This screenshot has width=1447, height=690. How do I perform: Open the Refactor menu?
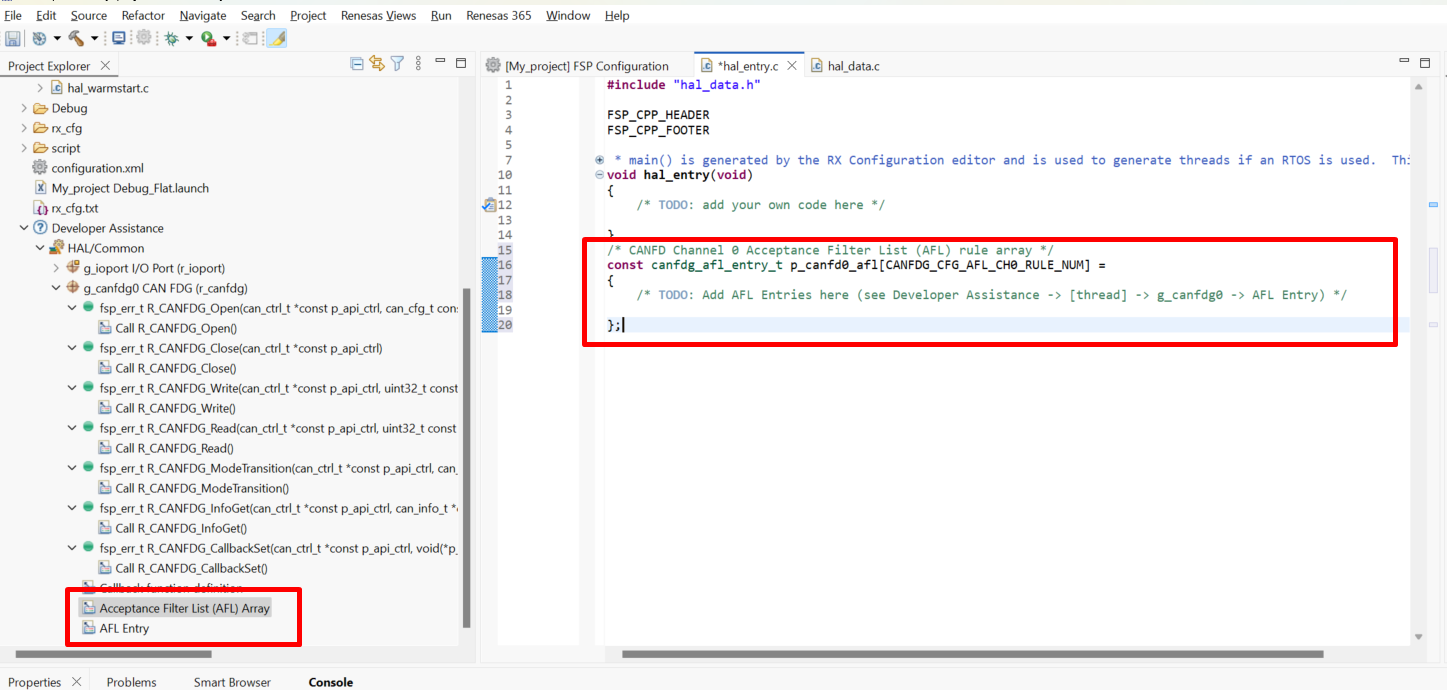(143, 15)
